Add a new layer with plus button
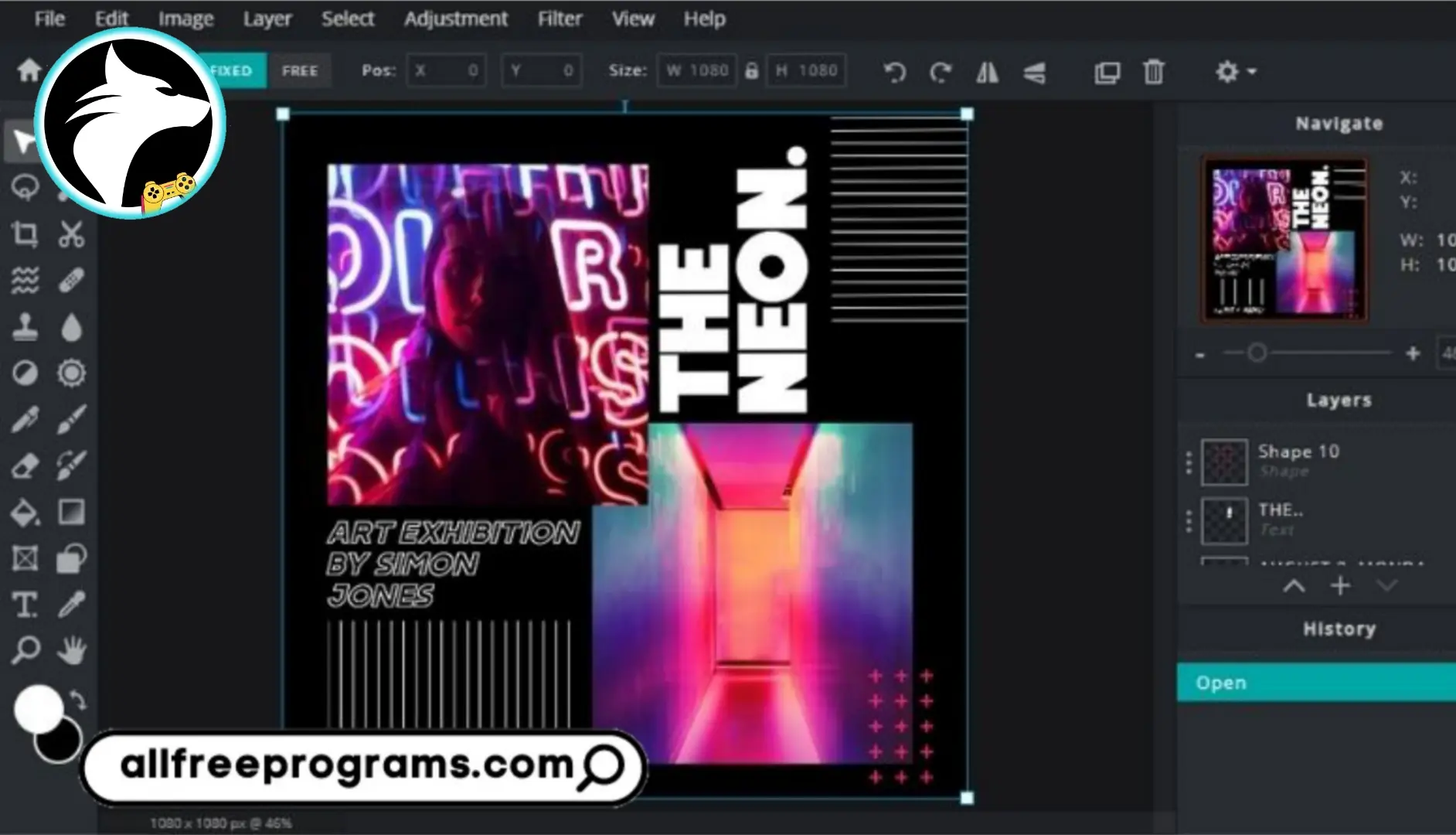The width and height of the screenshot is (1456, 835). (1341, 586)
